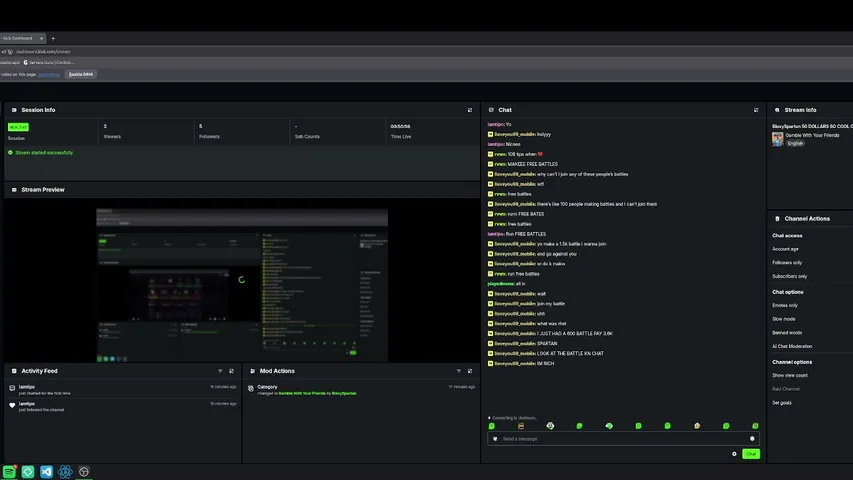Open the Set goals action
This screenshot has width=853, height=480.
(782, 403)
